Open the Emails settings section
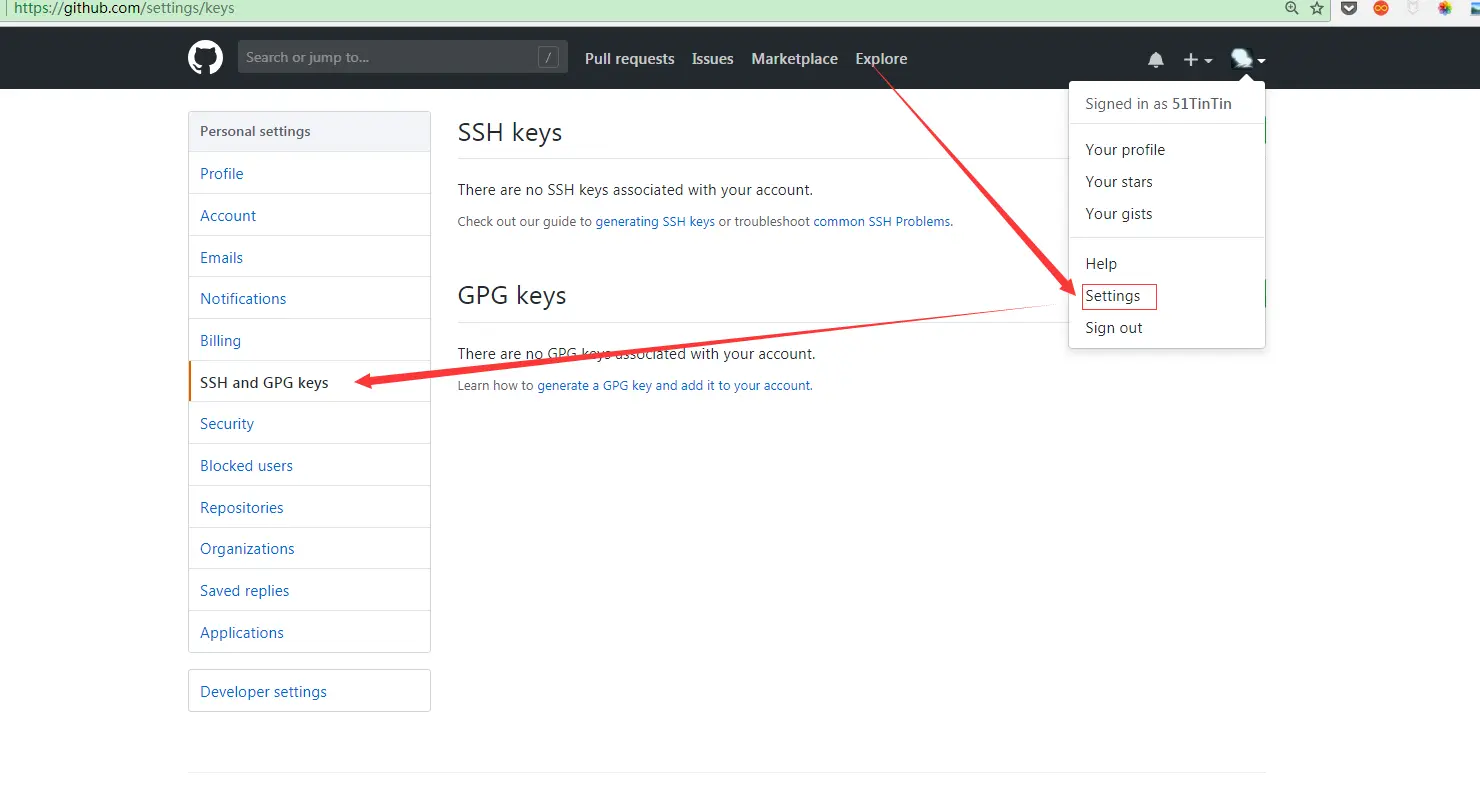 pyautogui.click(x=309, y=258)
